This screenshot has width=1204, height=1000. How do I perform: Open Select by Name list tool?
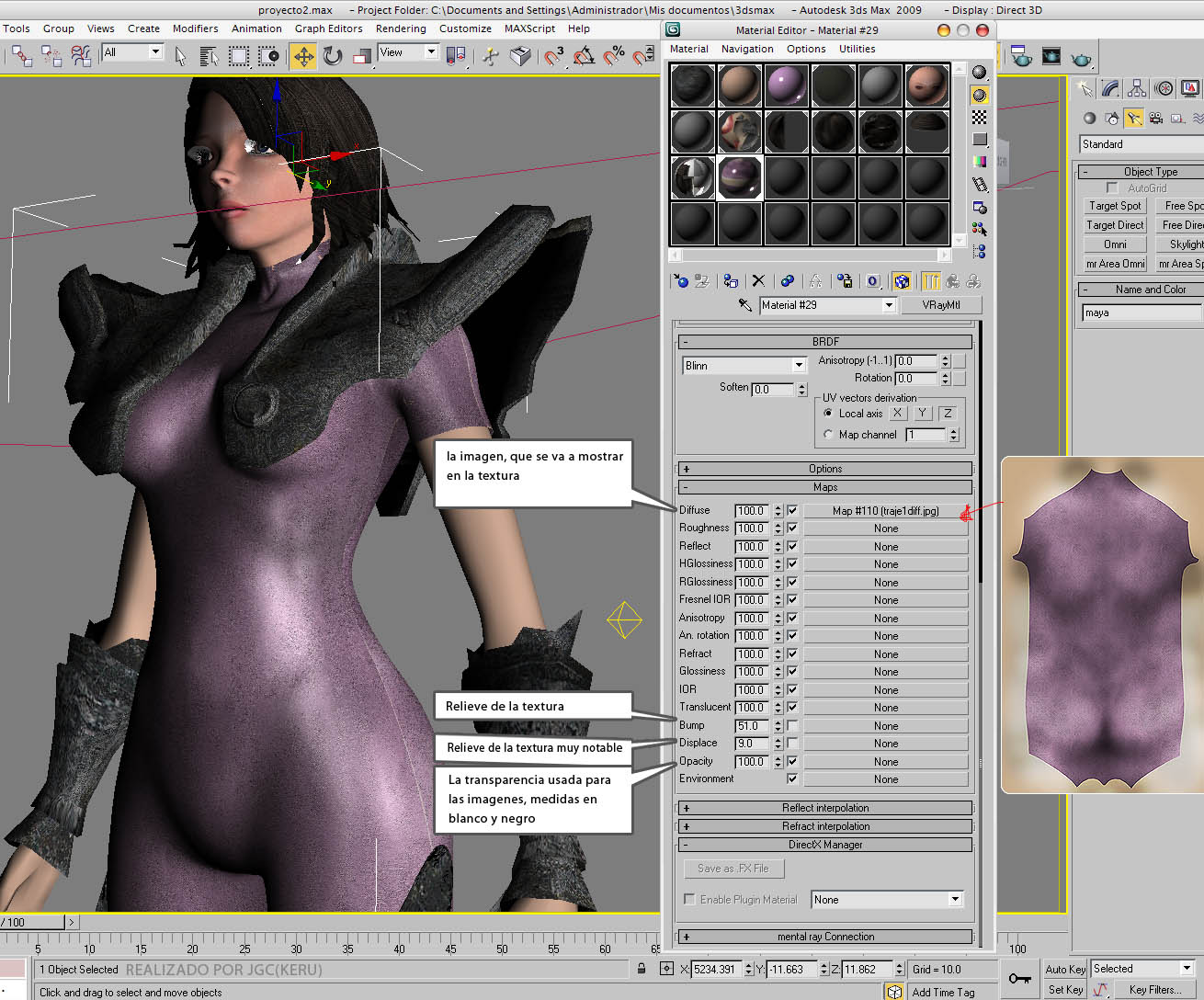point(209,57)
